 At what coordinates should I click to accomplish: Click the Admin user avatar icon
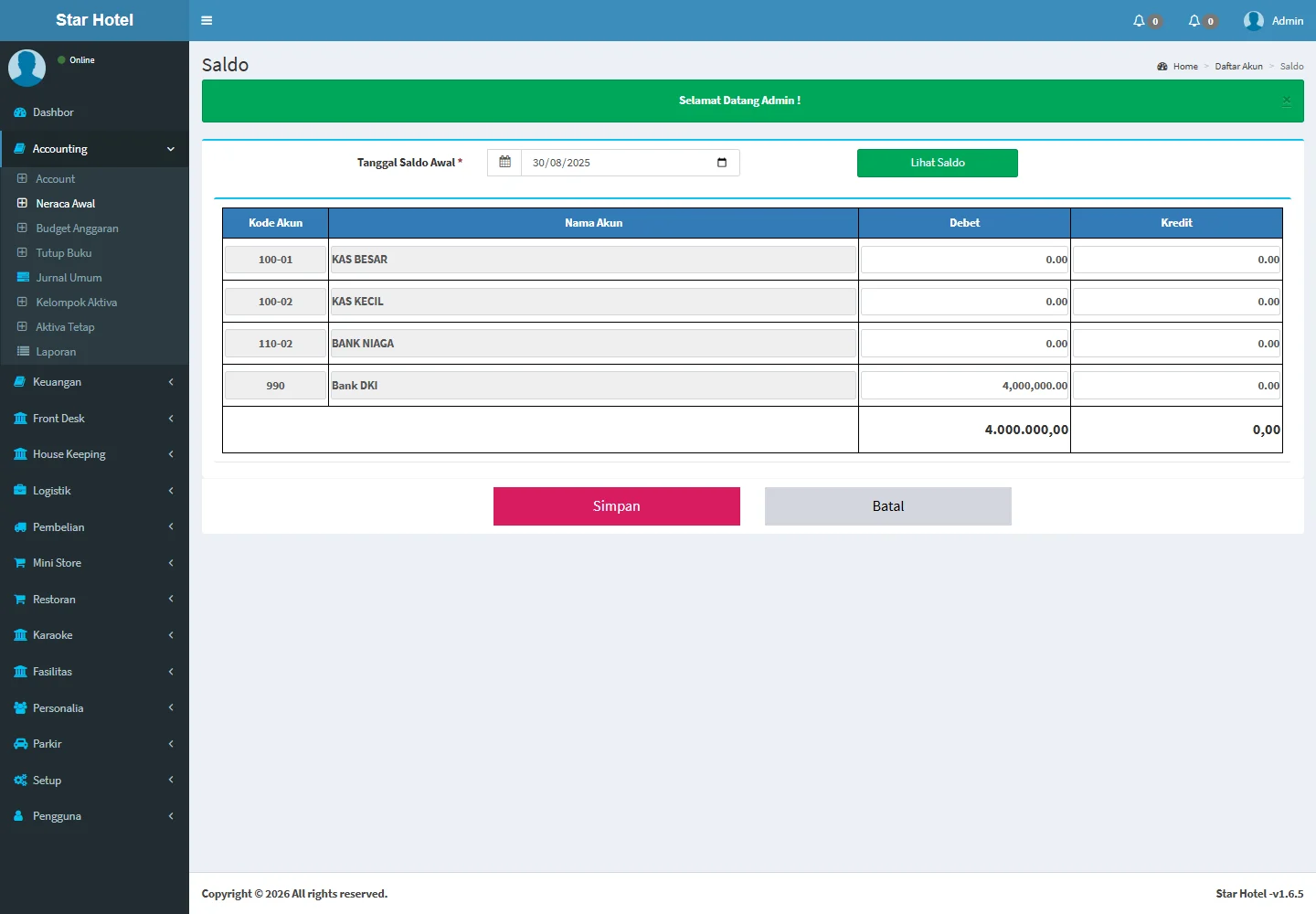coord(1254,20)
